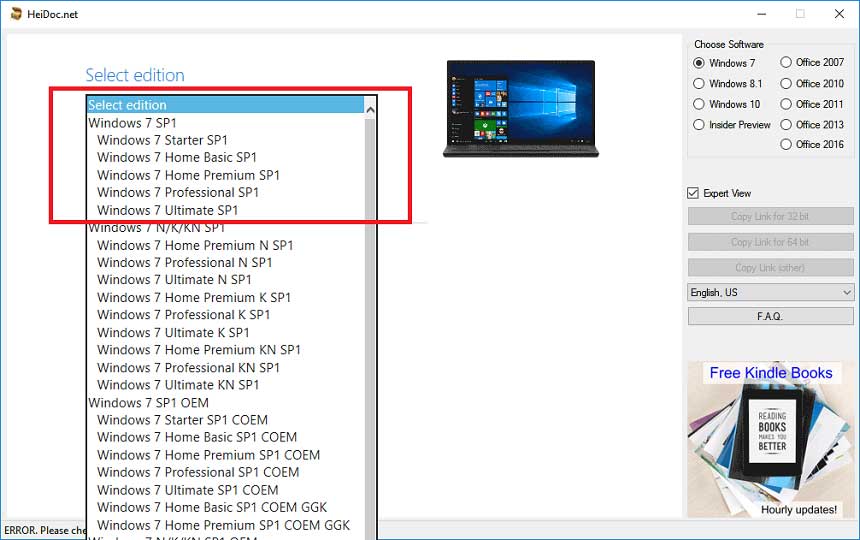Pick the Office 2011 radio button

tap(786, 104)
